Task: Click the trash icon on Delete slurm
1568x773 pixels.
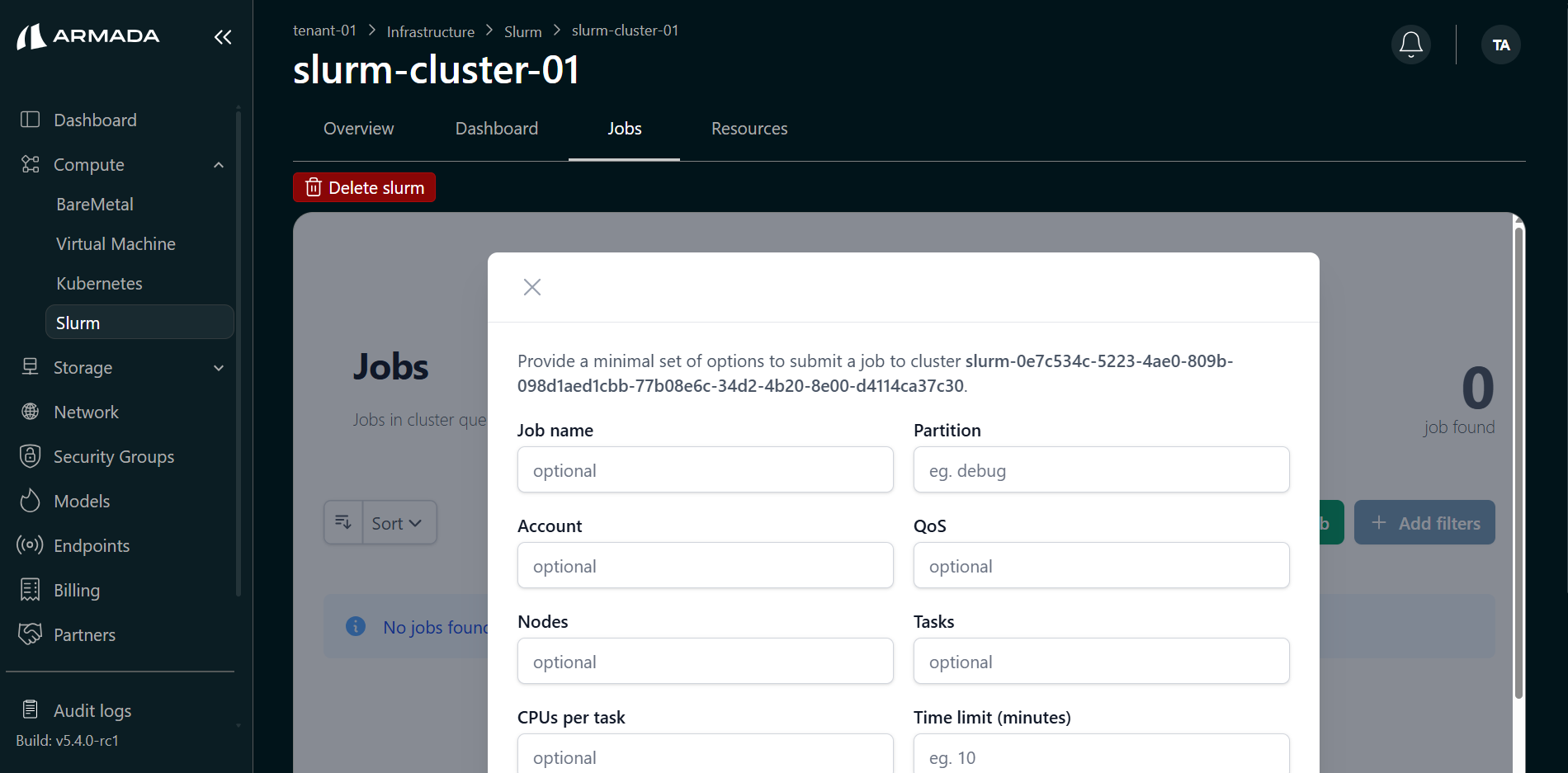Action: coord(314,187)
